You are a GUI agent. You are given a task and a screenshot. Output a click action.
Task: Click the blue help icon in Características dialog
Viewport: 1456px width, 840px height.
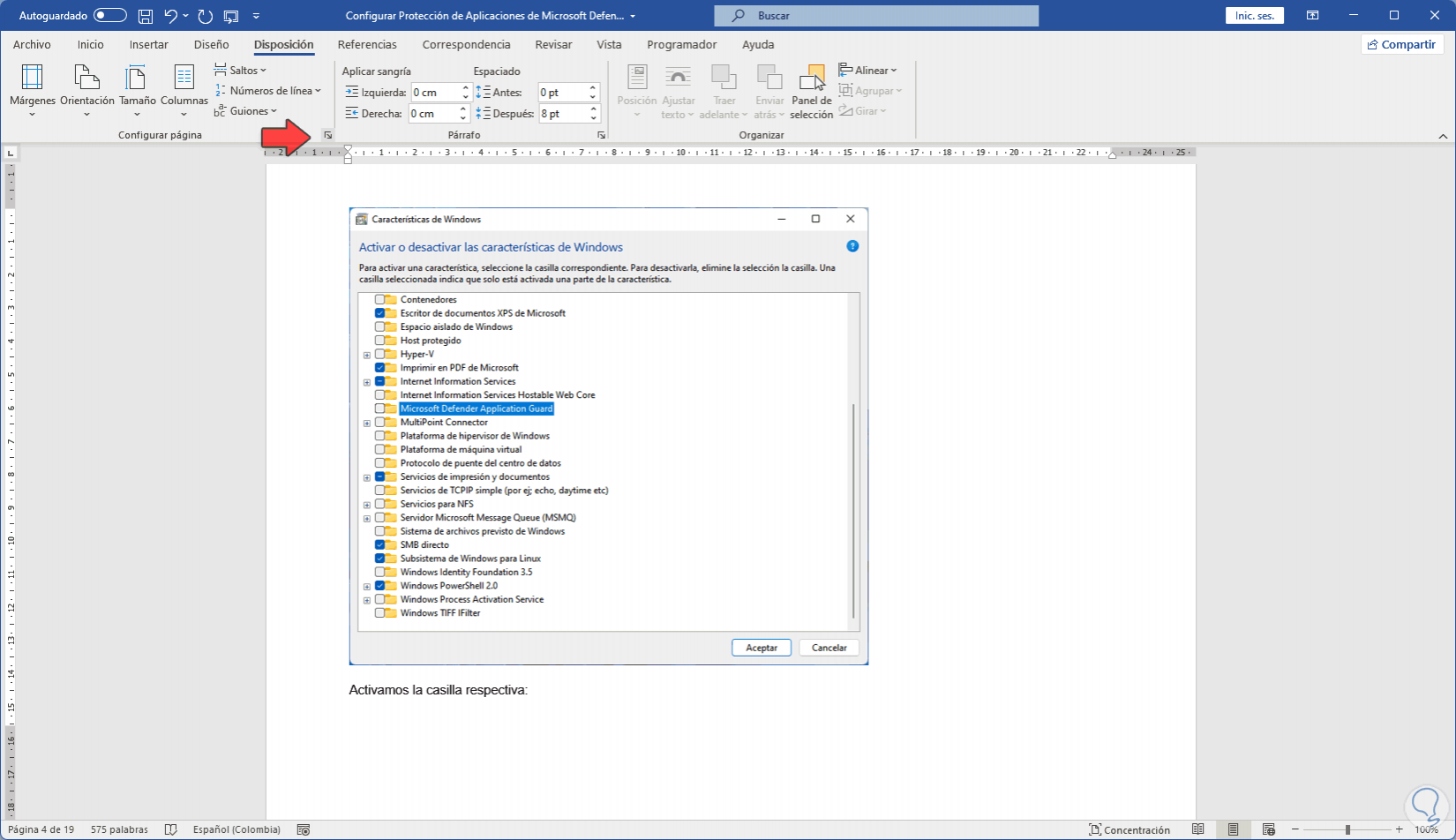(852, 246)
